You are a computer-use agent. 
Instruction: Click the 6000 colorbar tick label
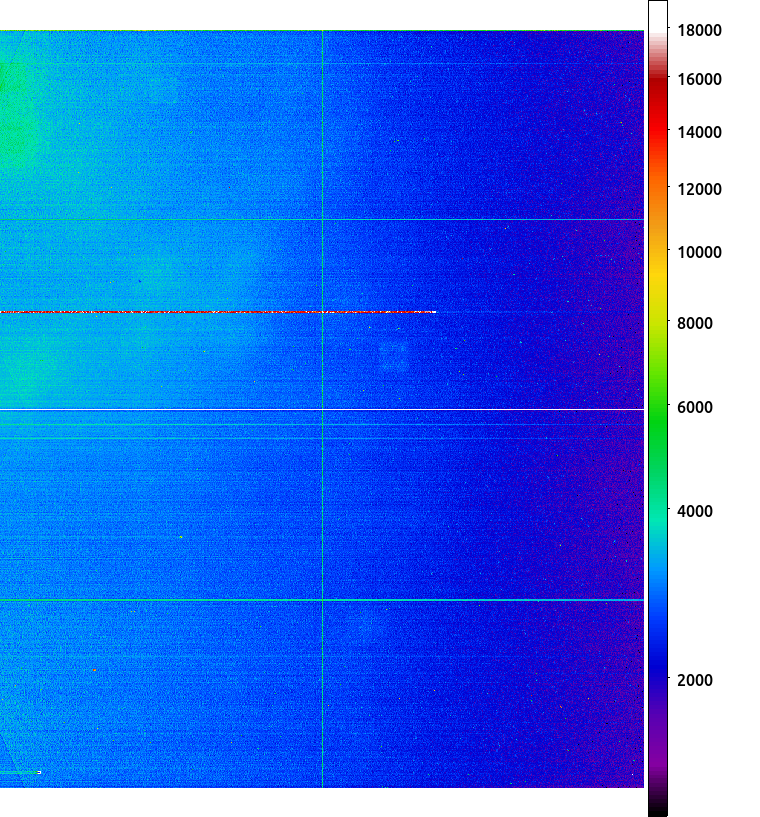pos(694,407)
